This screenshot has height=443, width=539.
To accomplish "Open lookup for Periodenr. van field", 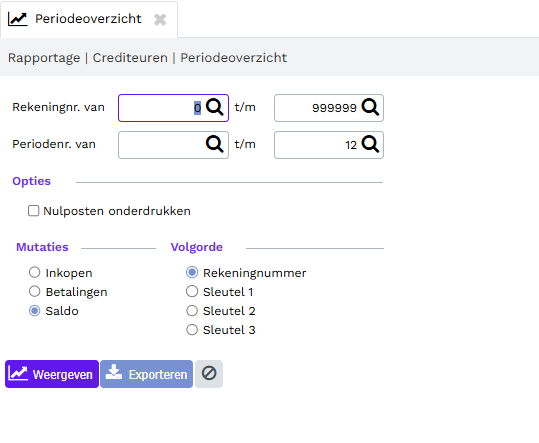I will pos(215,144).
